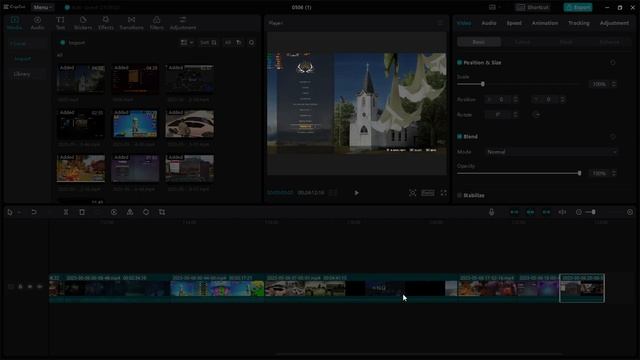The height and width of the screenshot is (360, 640).
Task: Click the Split tool icon
Action: pyautogui.click(x=66, y=212)
